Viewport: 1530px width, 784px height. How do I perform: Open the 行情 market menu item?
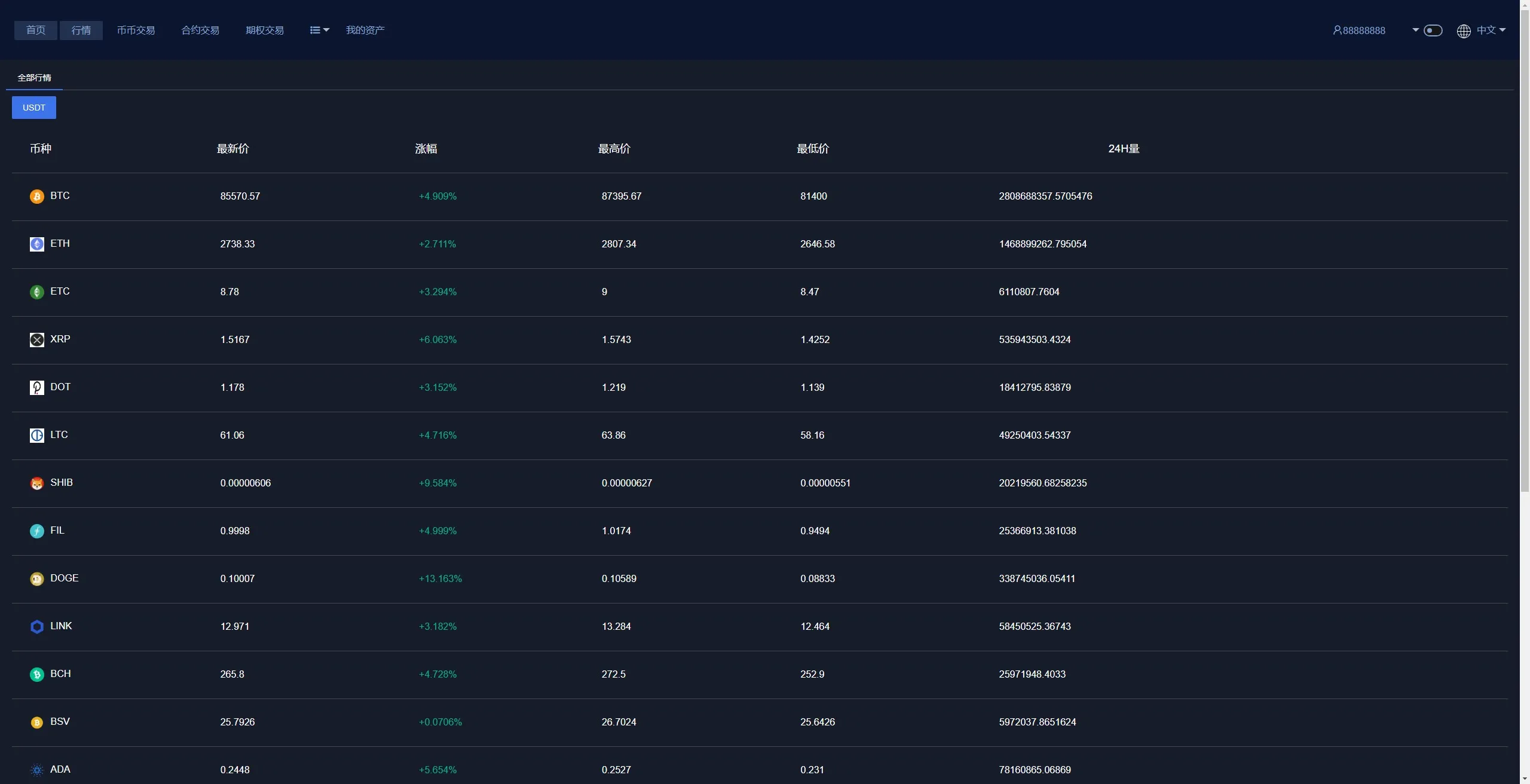click(81, 30)
